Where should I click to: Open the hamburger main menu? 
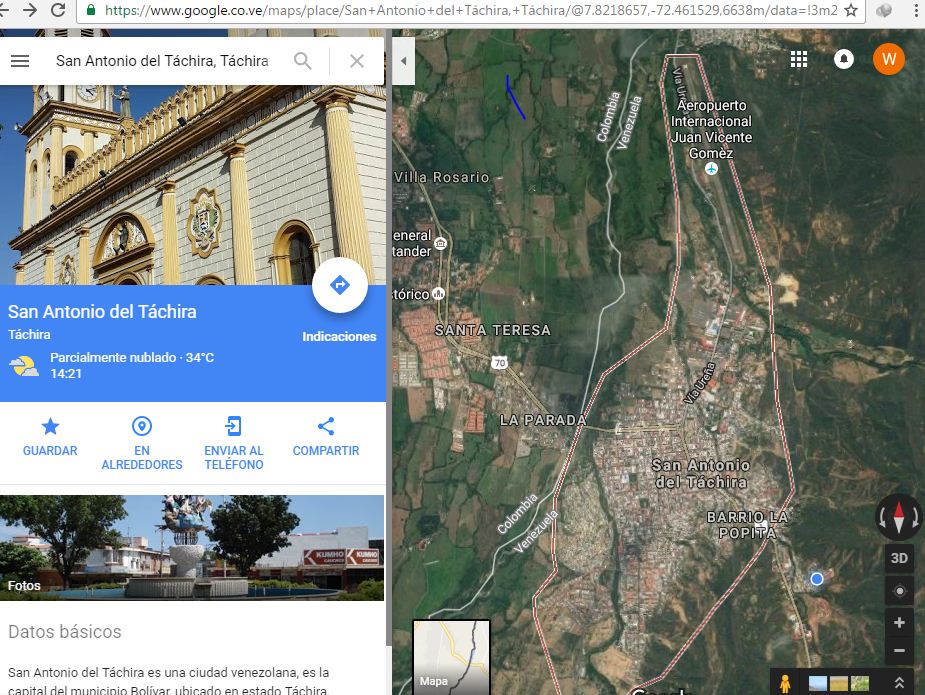[x=20, y=61]
